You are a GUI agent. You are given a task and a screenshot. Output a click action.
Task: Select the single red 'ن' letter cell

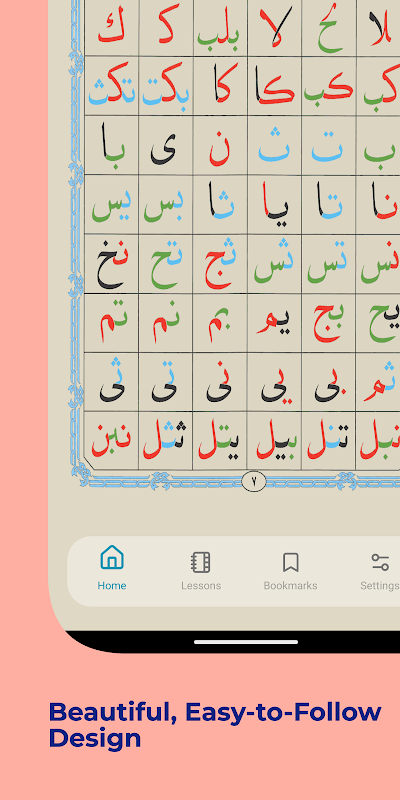(220, 145)
